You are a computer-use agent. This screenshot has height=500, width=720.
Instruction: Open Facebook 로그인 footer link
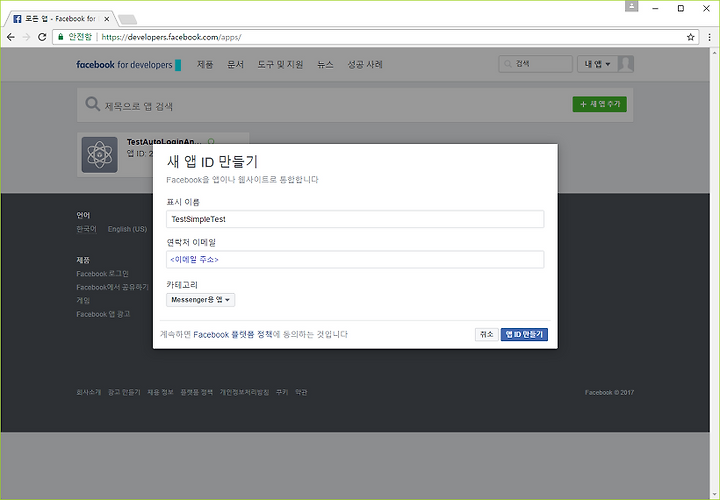(x=102, y=274)
